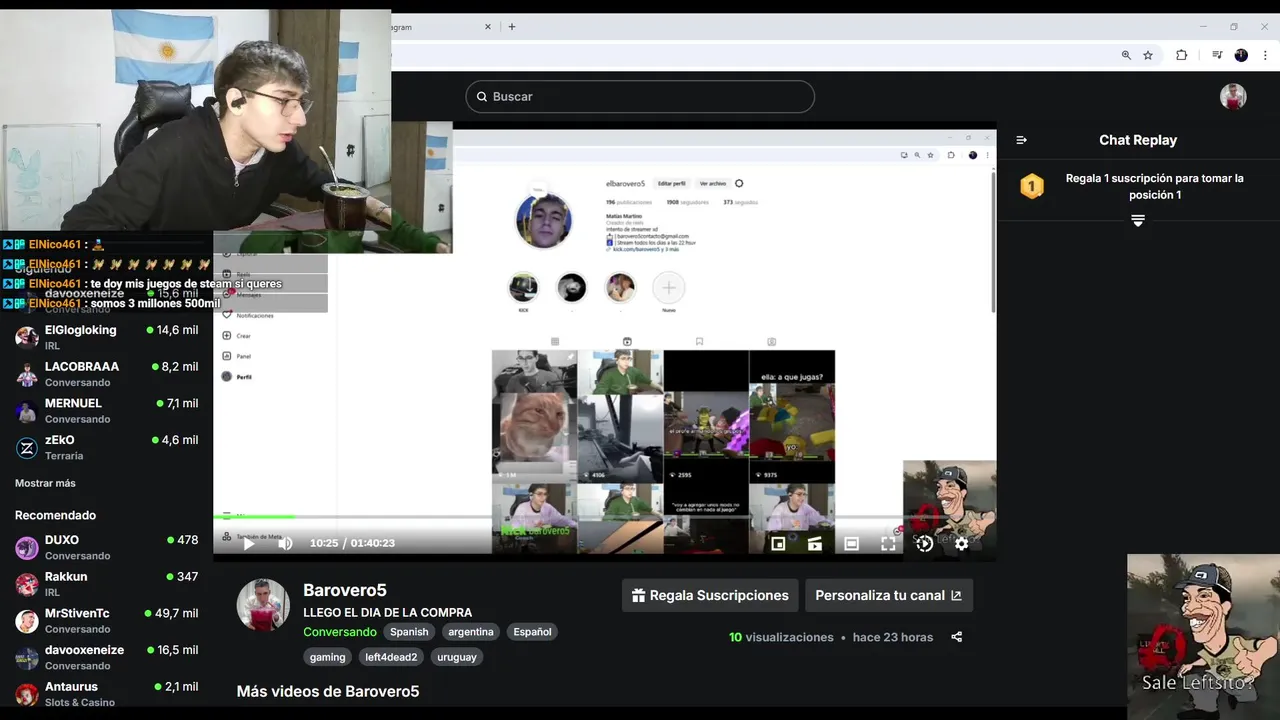Open recommended channel Antaurus
The height and width of the screenshot is (720, 1280).
point(107,694)
